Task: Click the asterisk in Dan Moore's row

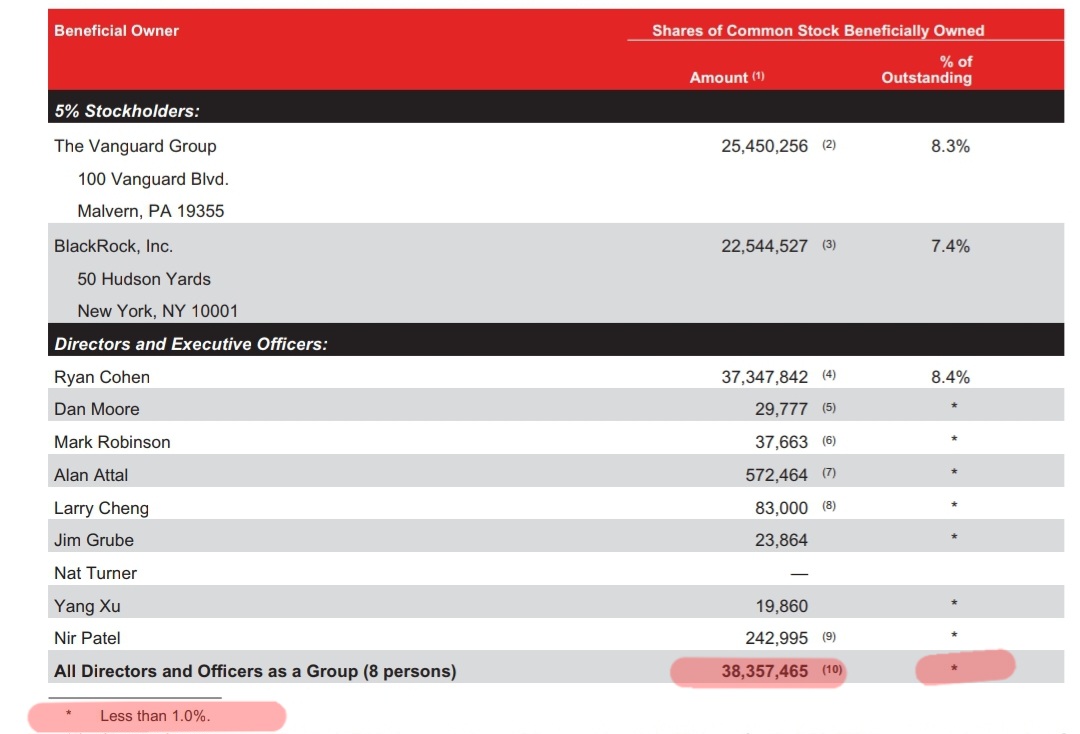Action: (954, 406)
